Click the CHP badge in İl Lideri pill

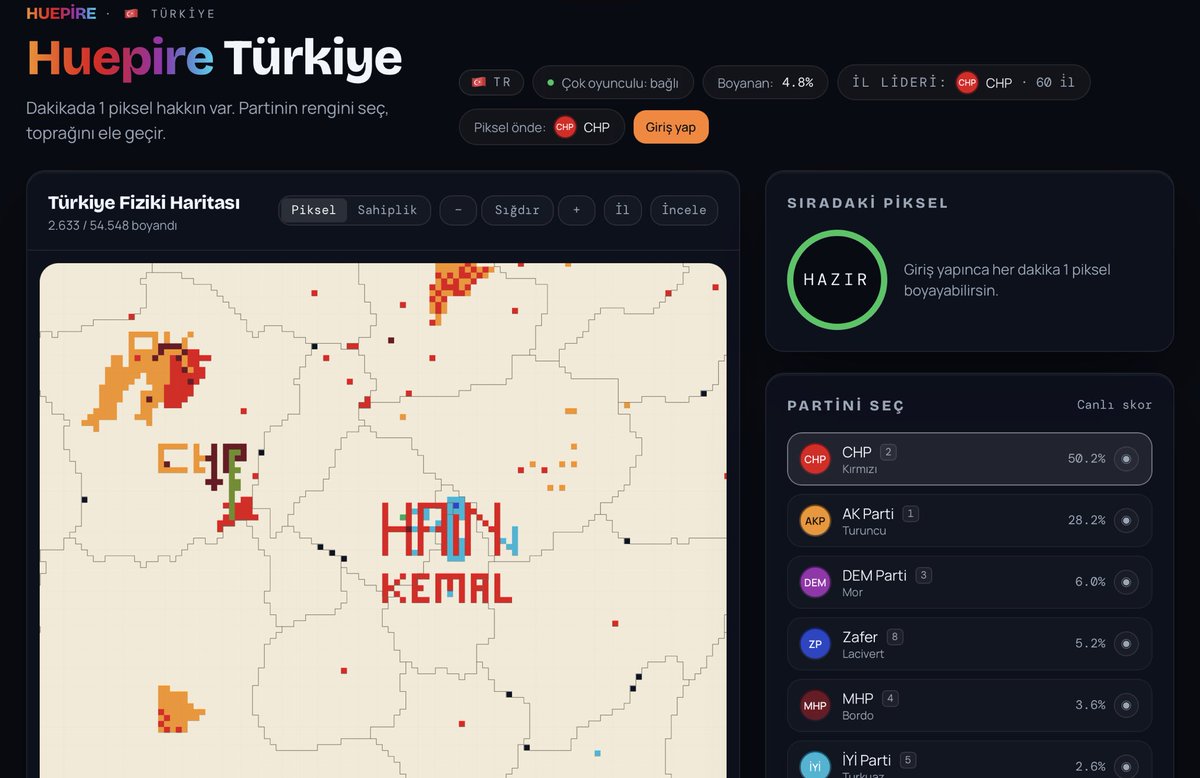(967, 83)
